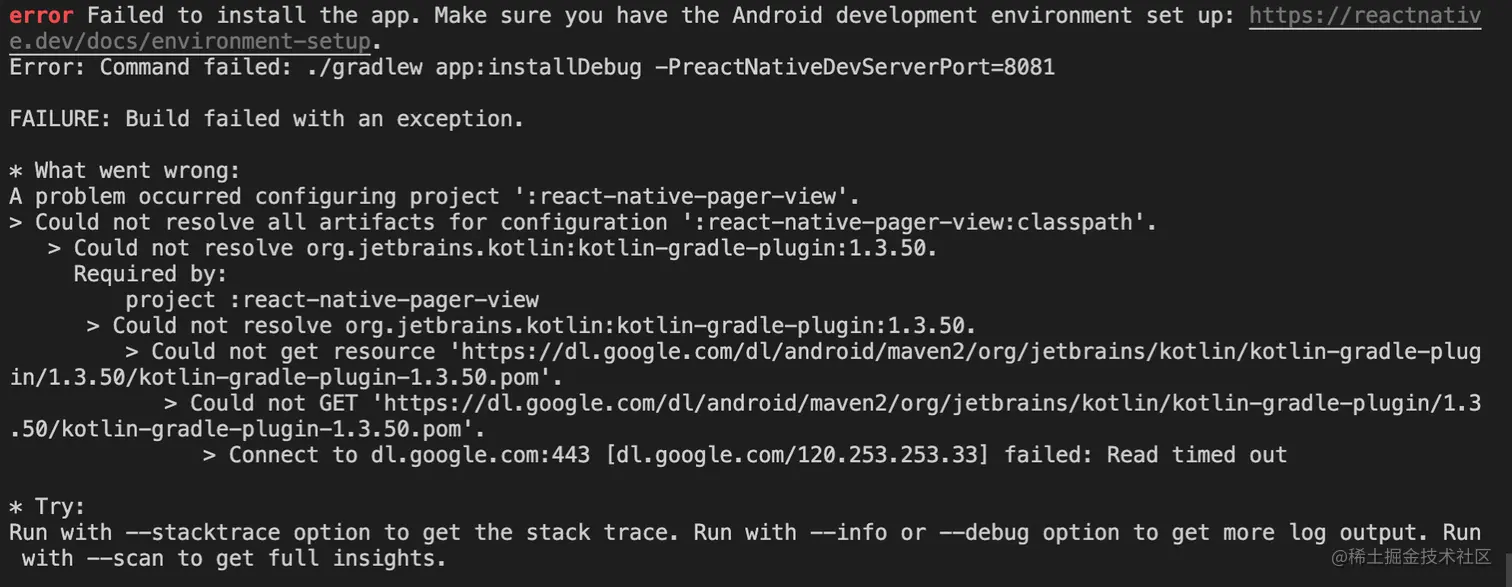Click 'project :react-native-pager-view' line
The width and height of the screenshot is (1512, 587).
(x=331, y=300)
